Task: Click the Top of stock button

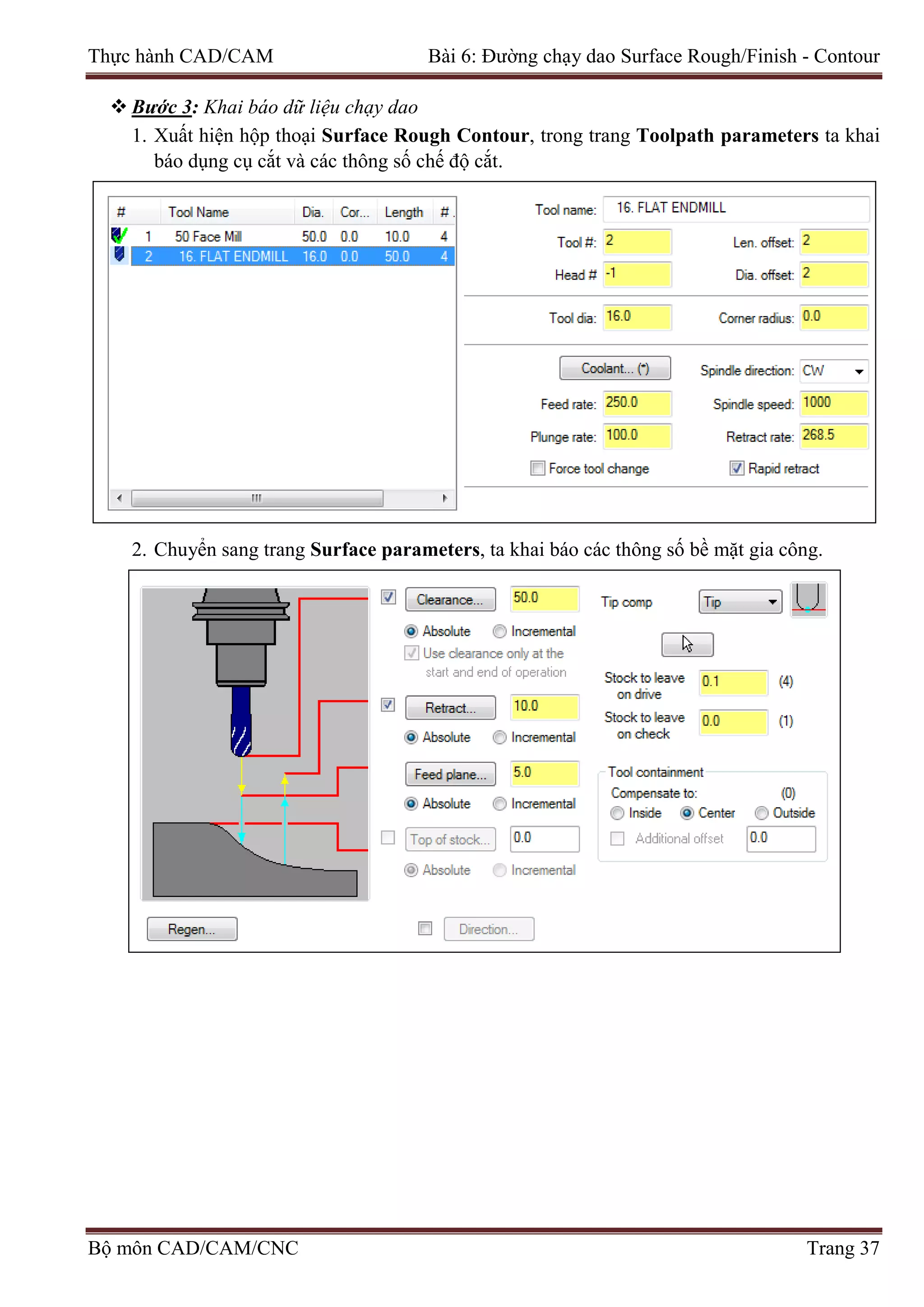Action: [x=450, y=840]
